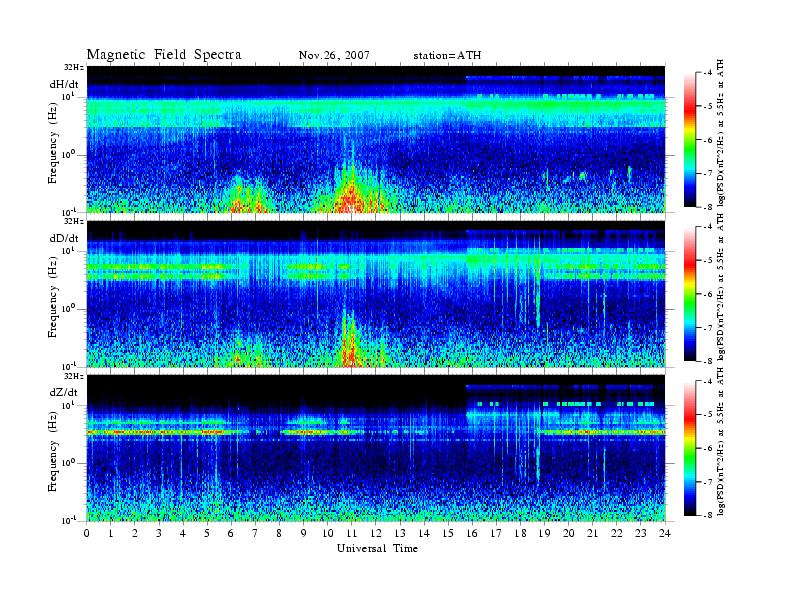Click hour tick "2" on the time axis
Image resolution: width=792 pixels, height=612 pixels.
pos(135,534)
